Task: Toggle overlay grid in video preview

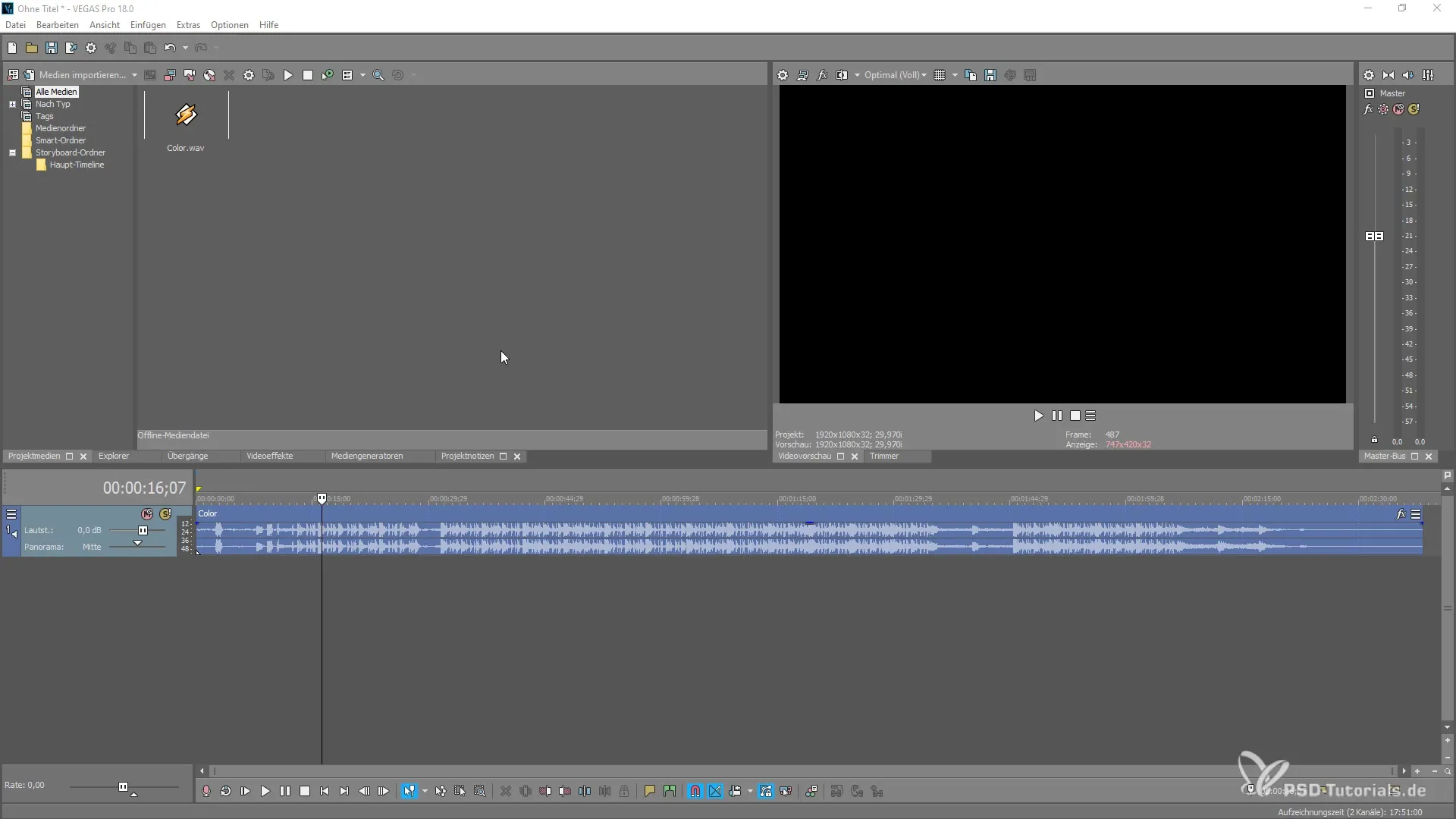Action: point(940,75)
